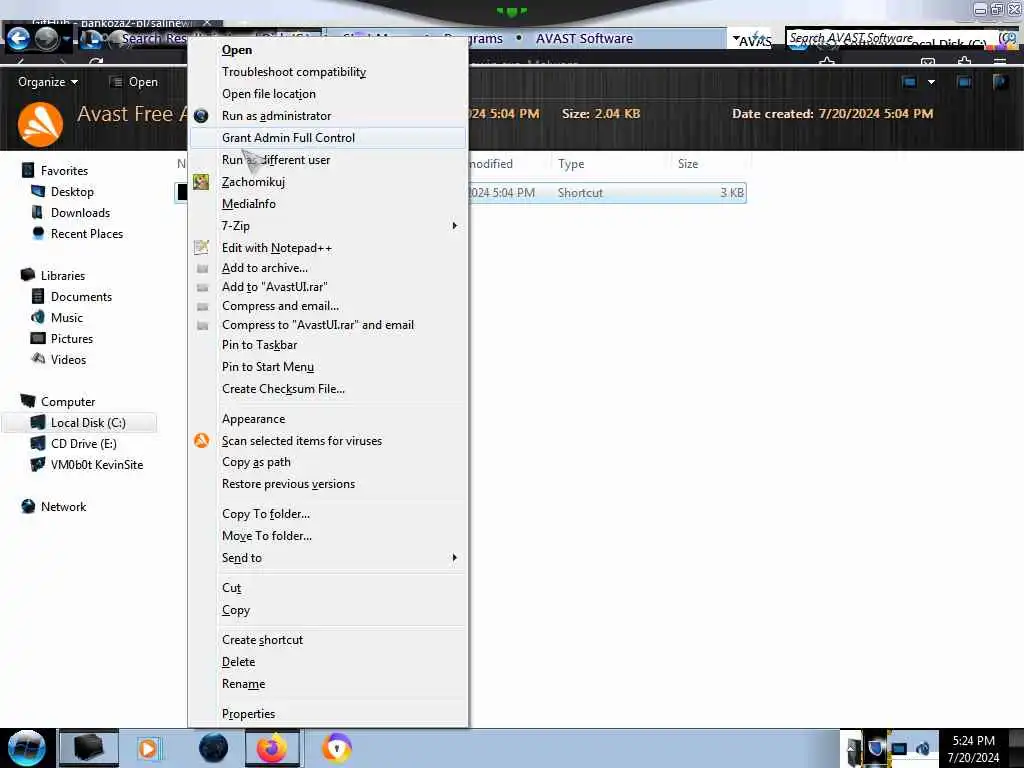Open Firefox from the taskbar
This screenshot has height=768, width=1024.
272,748
